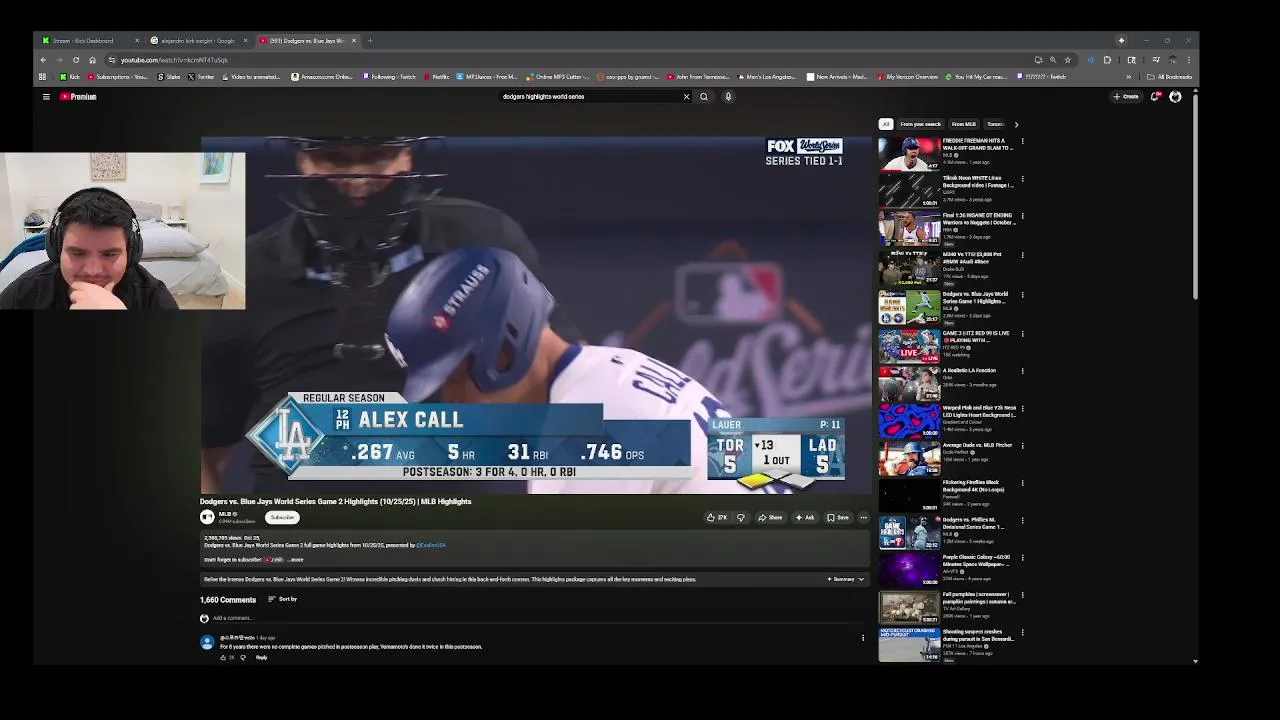Screen dimensions: 1280x720
Task: Show more filter chips with right arrow
Action: [1016, 124]
